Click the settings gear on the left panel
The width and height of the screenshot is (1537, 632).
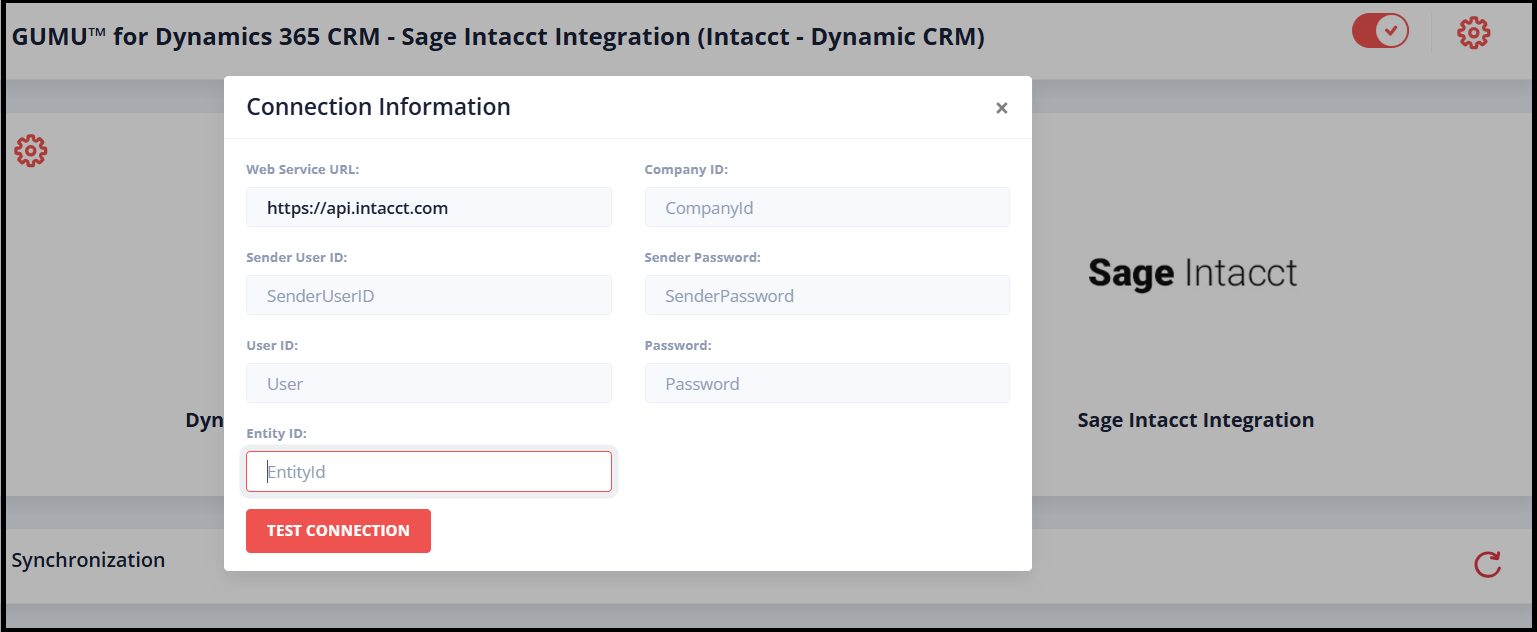point(30,150)
